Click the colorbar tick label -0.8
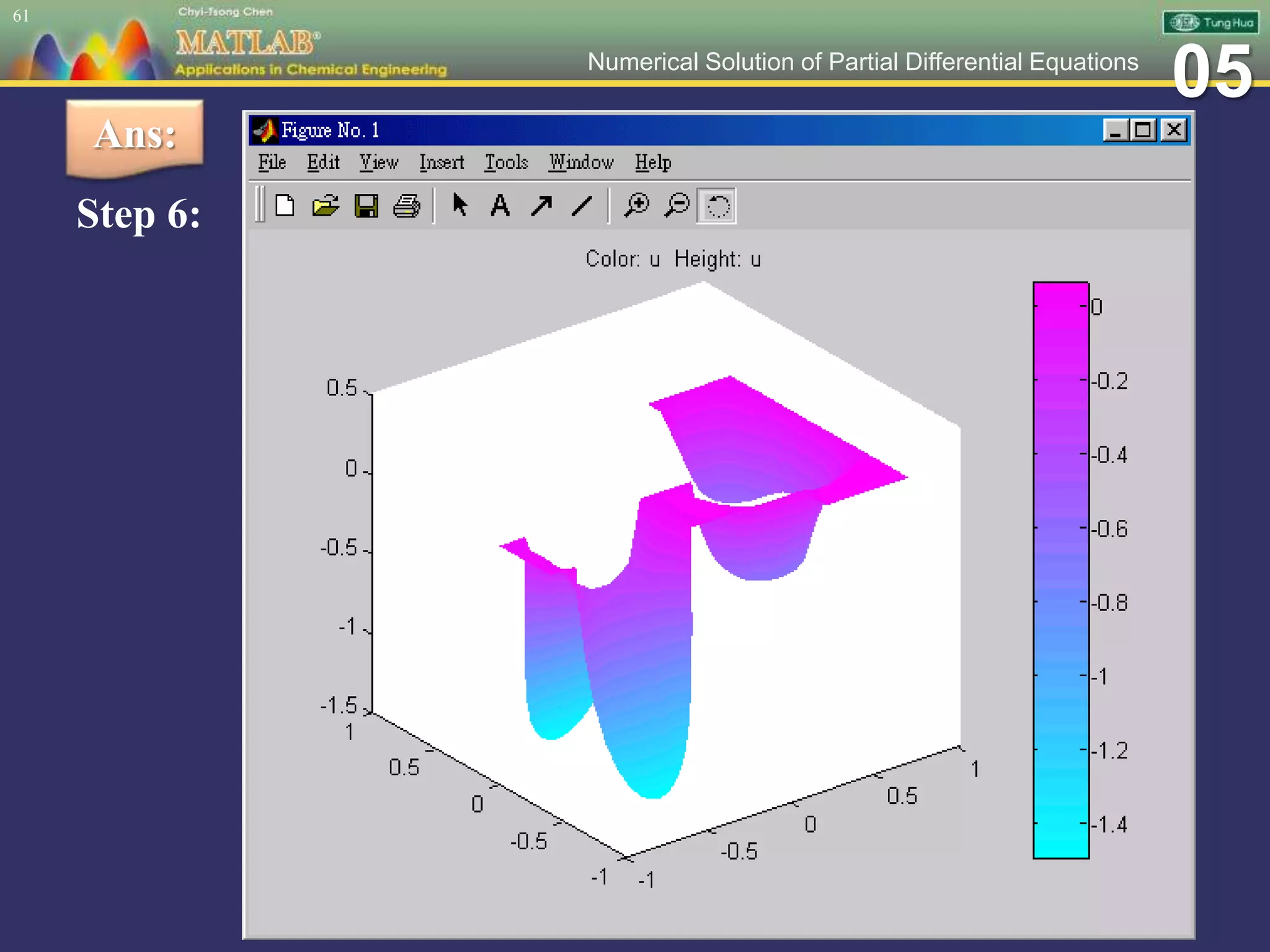The image size is (1270, 952). [1109, 602]
